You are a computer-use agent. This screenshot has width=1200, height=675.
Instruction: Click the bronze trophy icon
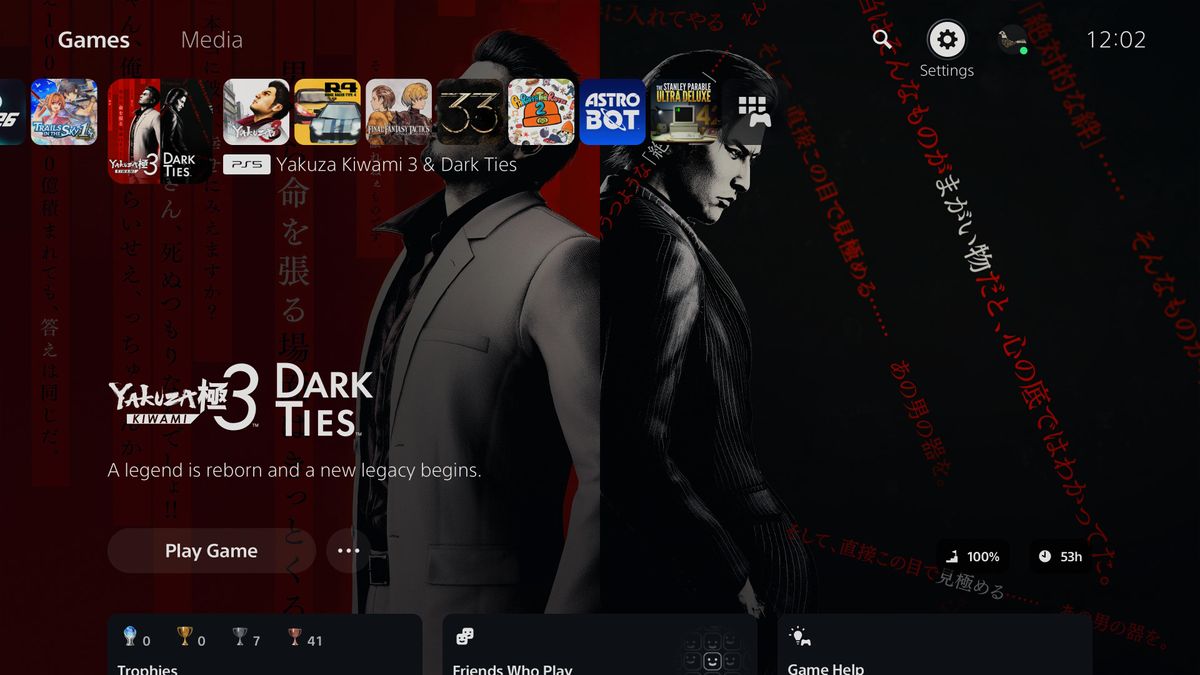pyautogui.click(x=293, y=636)
